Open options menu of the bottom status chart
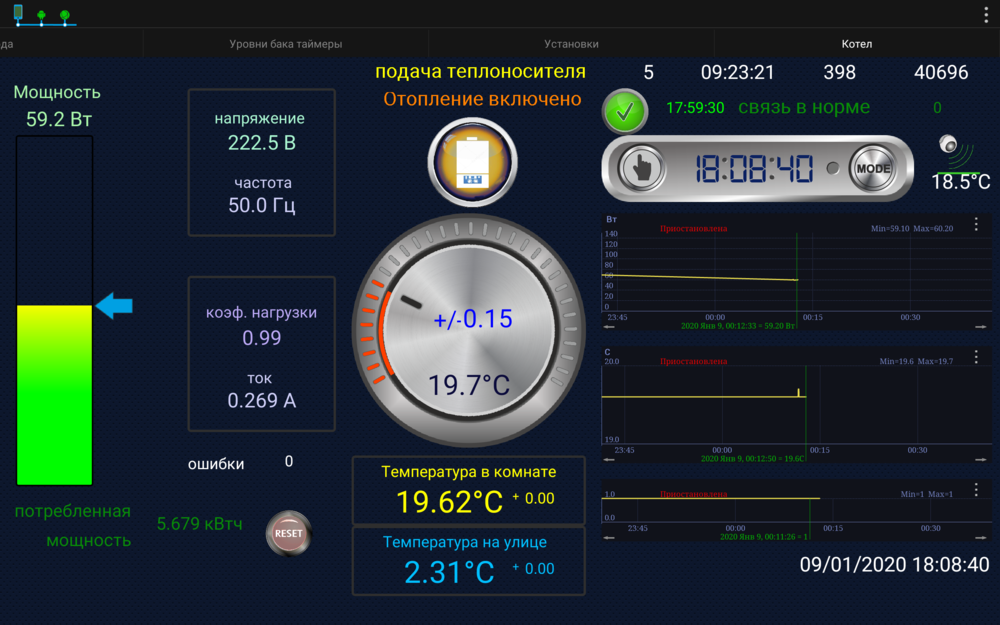This screenshot has width=1000, height=625. (976, 489)
